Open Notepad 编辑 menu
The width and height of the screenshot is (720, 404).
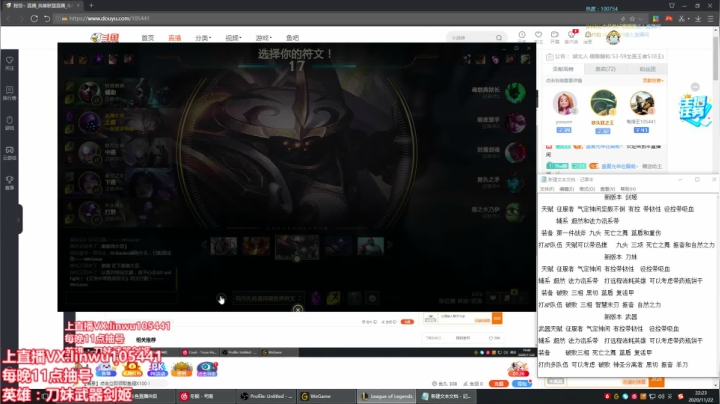pyautogui.click(x=566, y=189)
